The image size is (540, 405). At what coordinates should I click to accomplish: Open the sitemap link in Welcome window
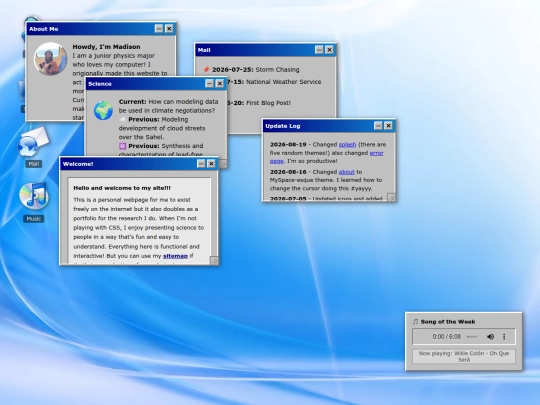pyautogui.click(x=175, y=256)
